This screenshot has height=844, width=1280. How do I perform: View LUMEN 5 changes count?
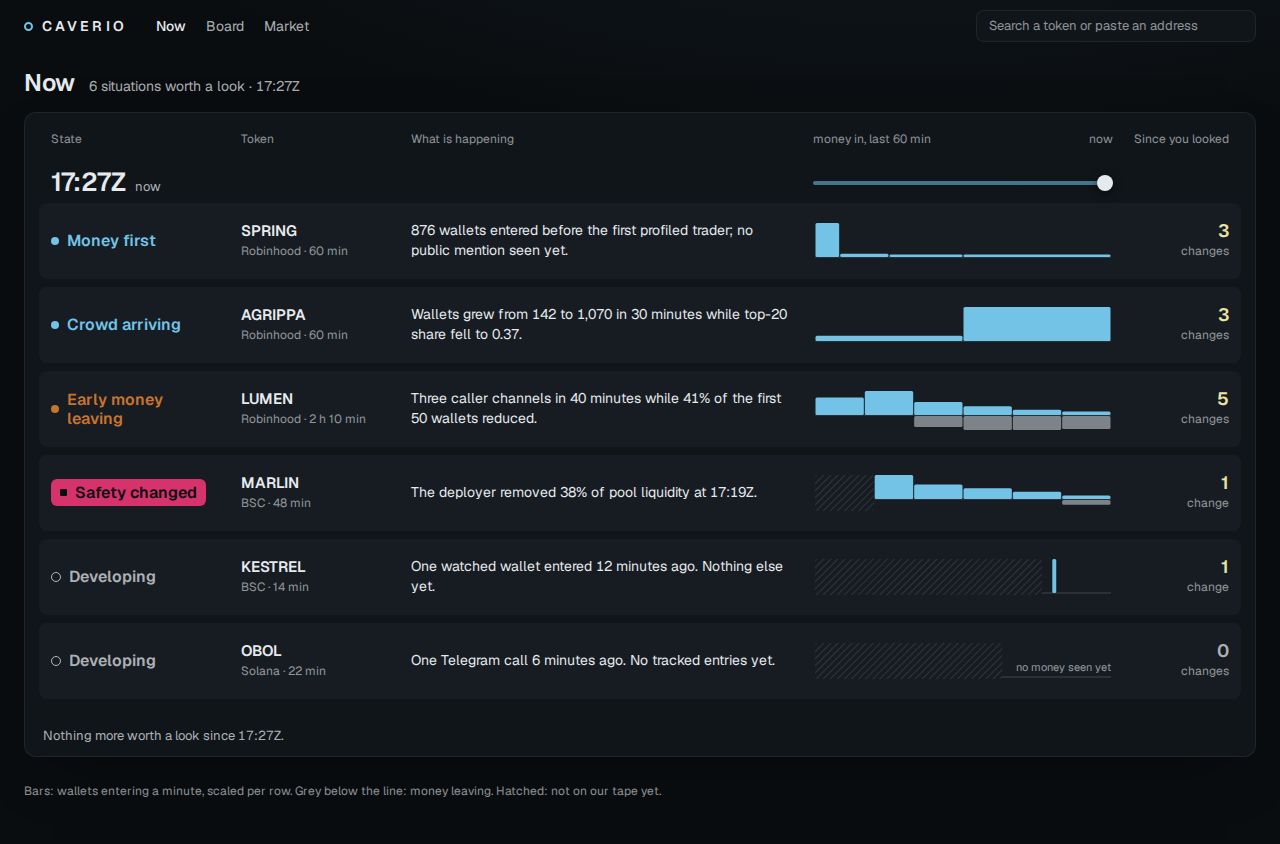1205,408
